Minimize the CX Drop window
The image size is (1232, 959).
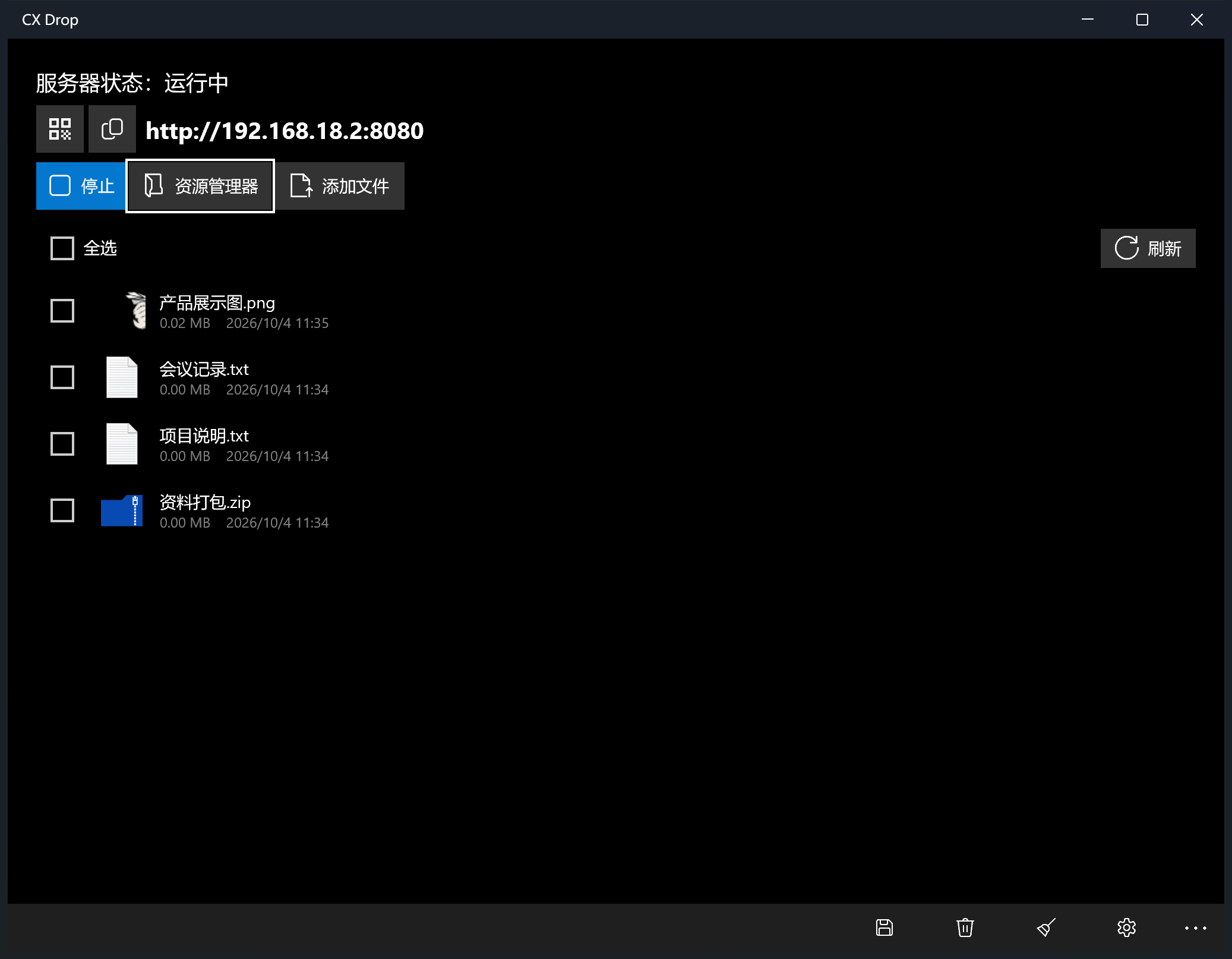pyautogui.click(x=1088, y=20)
